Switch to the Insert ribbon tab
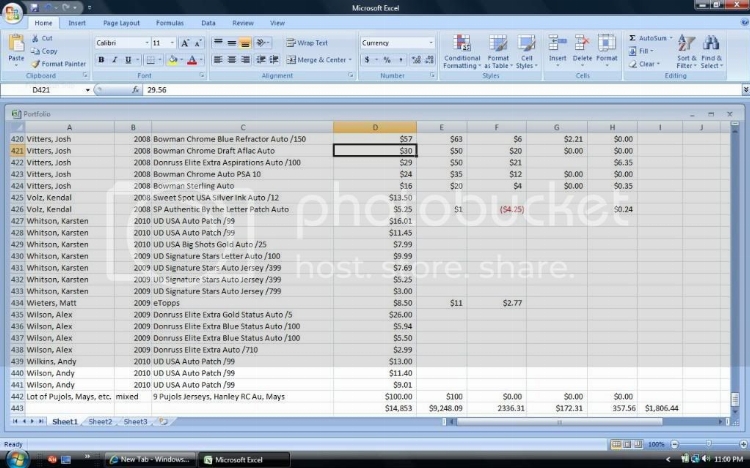750x468 pixels. click(77, 23)
